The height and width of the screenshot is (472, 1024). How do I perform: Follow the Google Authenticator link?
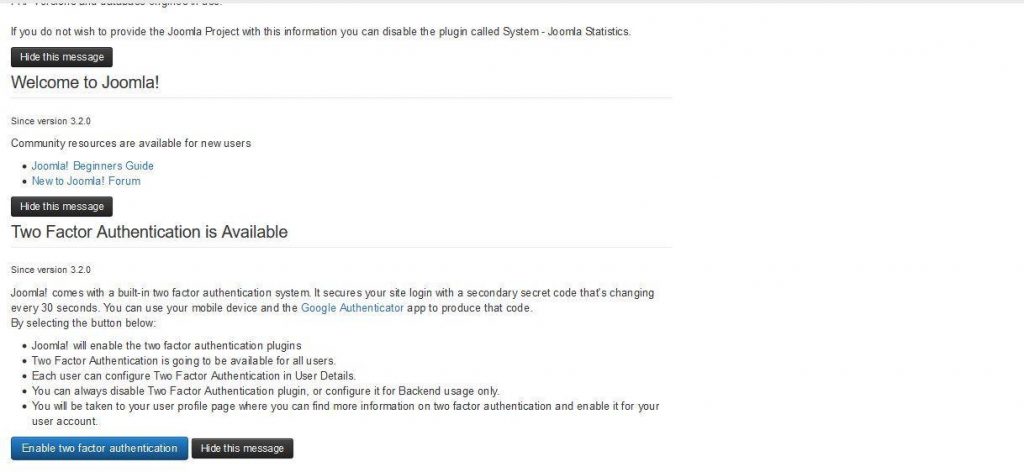(352, 308)
